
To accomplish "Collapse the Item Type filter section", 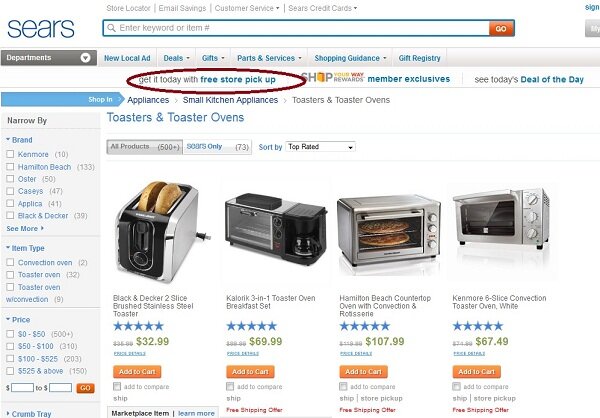I will (x=25, y=248).
